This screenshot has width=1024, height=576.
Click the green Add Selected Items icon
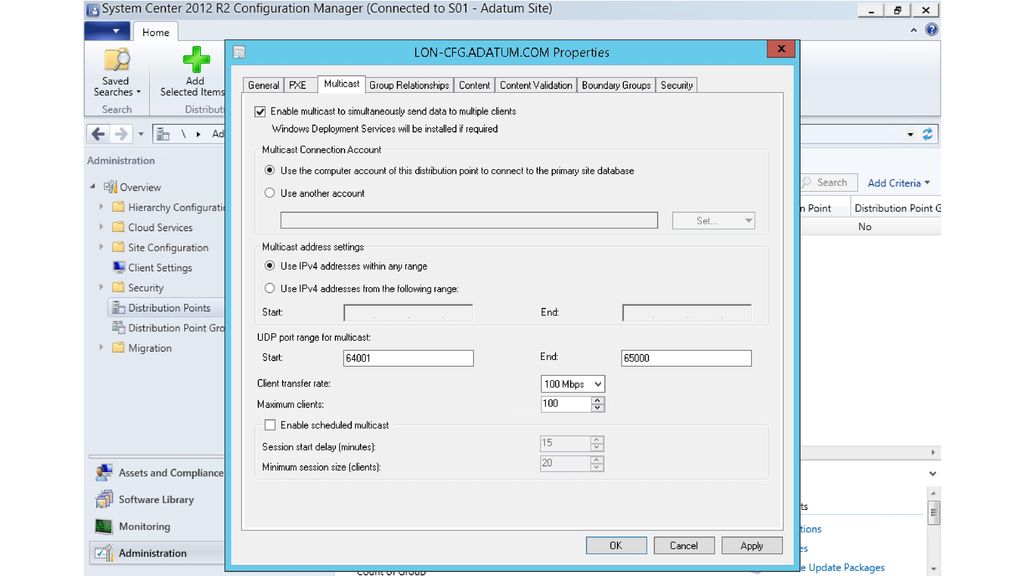pos(195,60)
